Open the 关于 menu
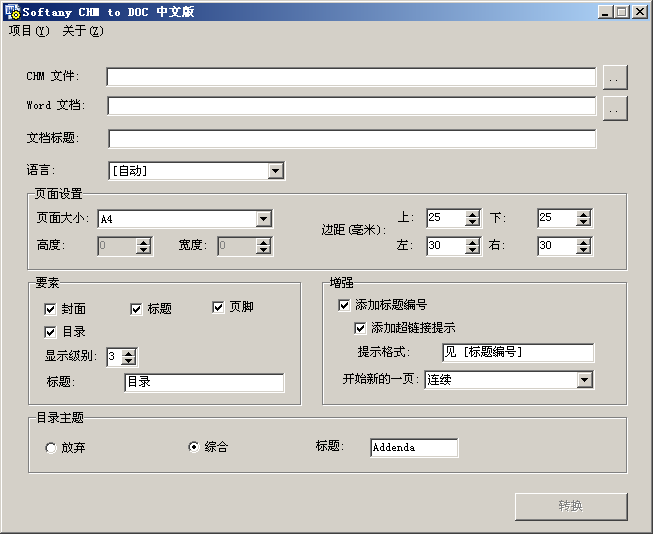Screen dimensions: 653x534 click(x=82, y=31)
